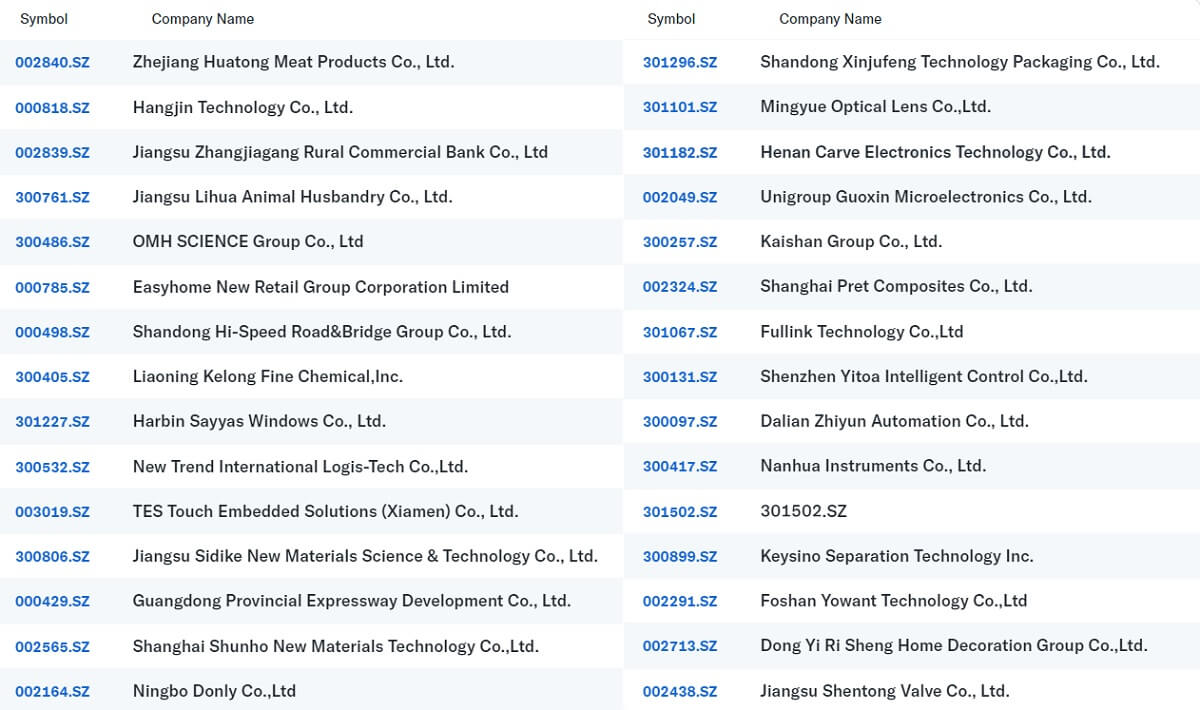Open the blue 301502.SZ symbol link
Viewport: 1200px width, 710px height.
coord(680,512)
